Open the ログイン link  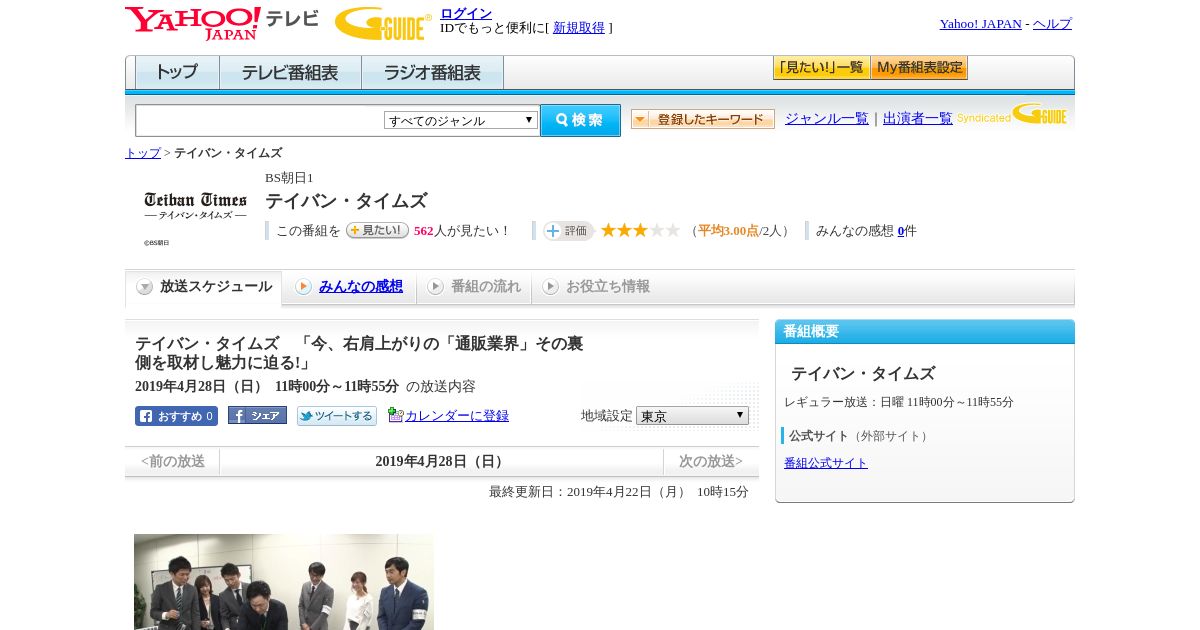pos(466,13)
